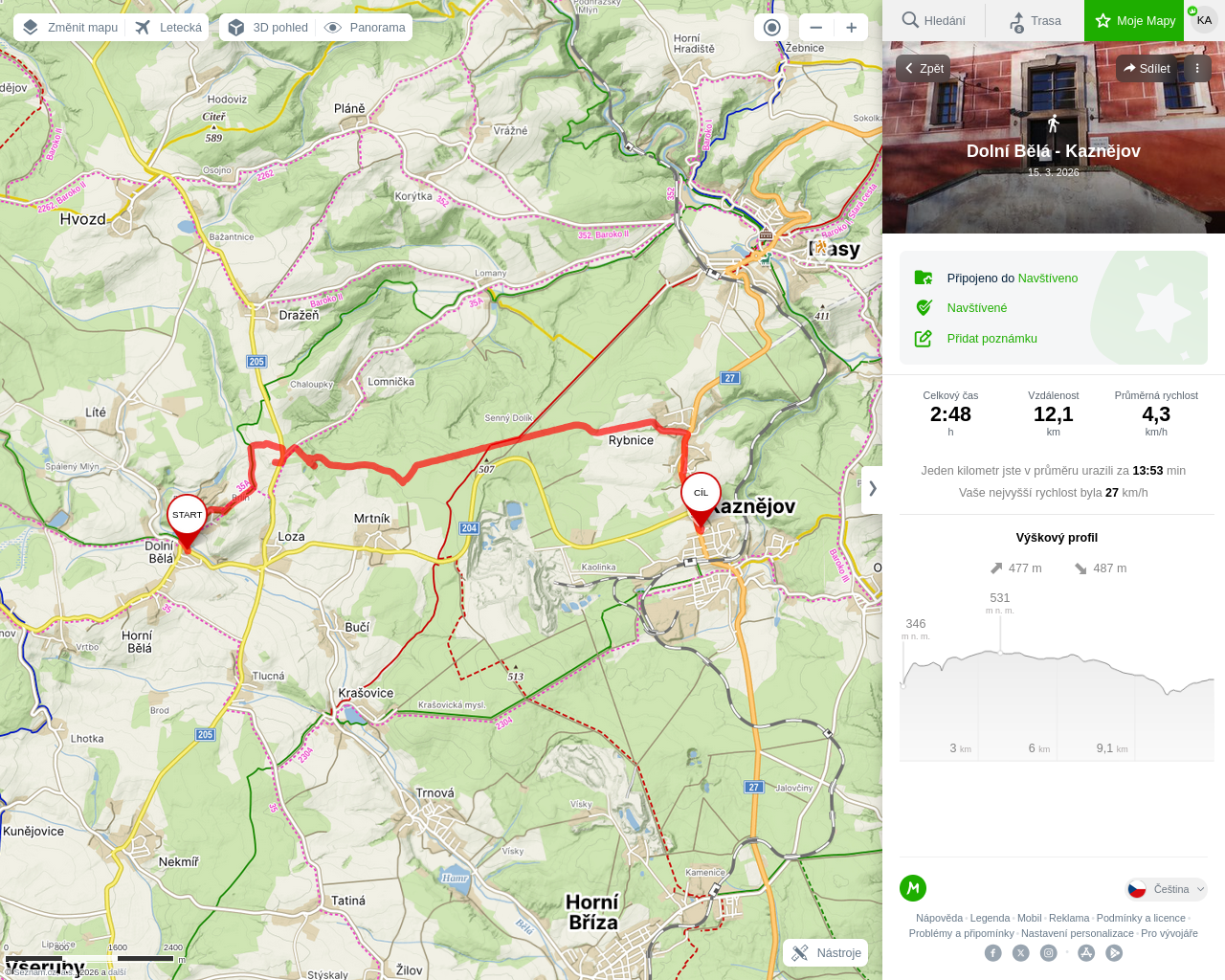Screen dimensions: 1225x980
Task: Click the Přidat poznámku link
Action: (x=991, y=339)
